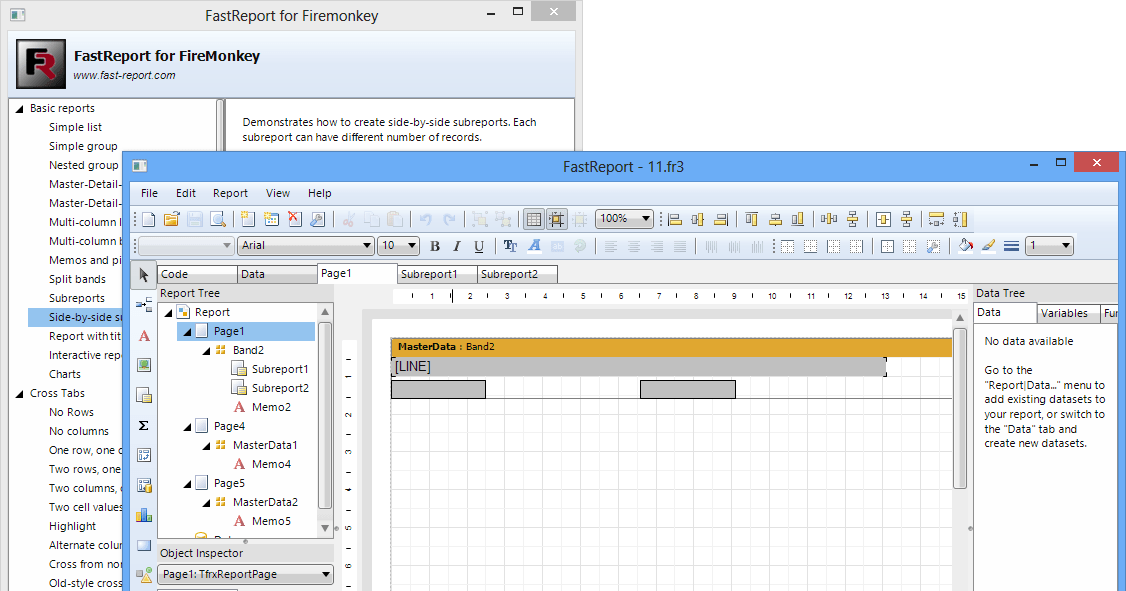This screenshot has height=591, width=1126.
Task: Select the Text object tool
Action: click(143, 335)
